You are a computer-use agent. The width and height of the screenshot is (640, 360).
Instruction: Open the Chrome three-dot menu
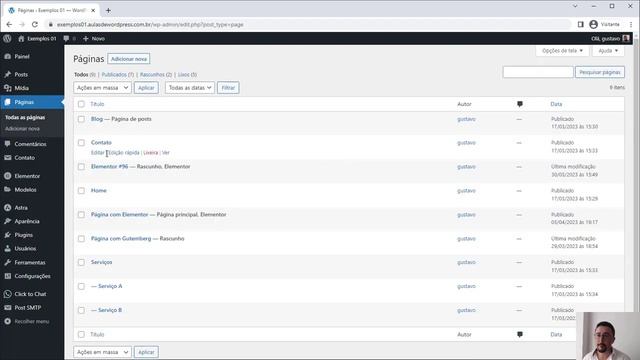point(631,24)
